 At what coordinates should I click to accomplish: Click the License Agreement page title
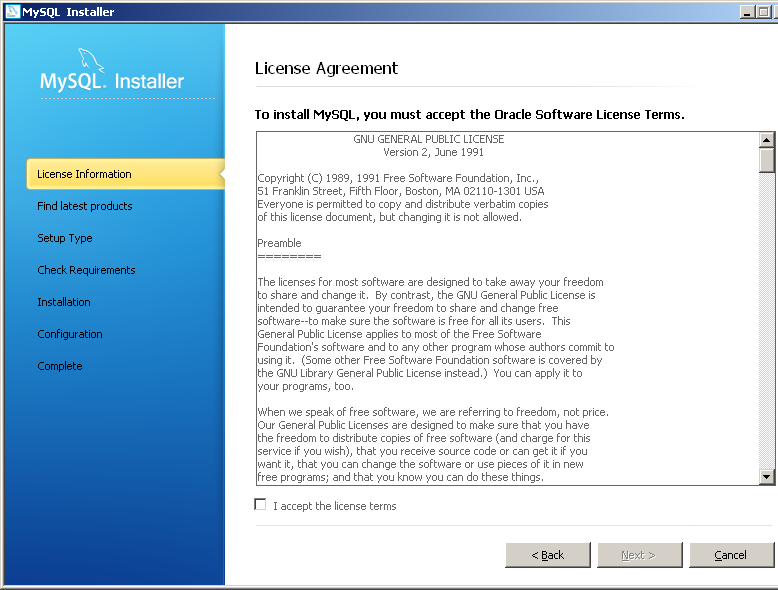click(326, 68)
